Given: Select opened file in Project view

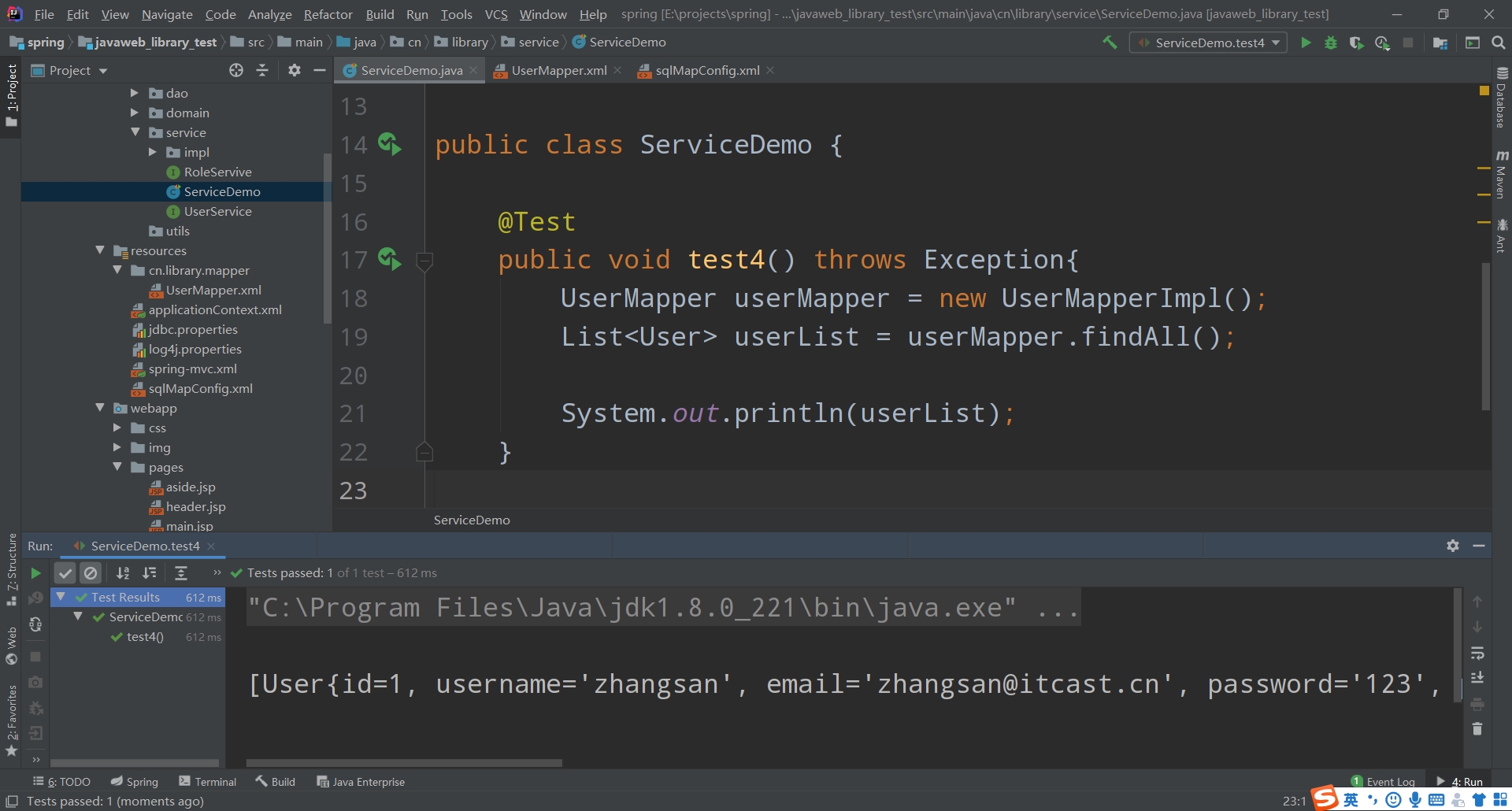Looking at the screenshot, I should (235, 70).
